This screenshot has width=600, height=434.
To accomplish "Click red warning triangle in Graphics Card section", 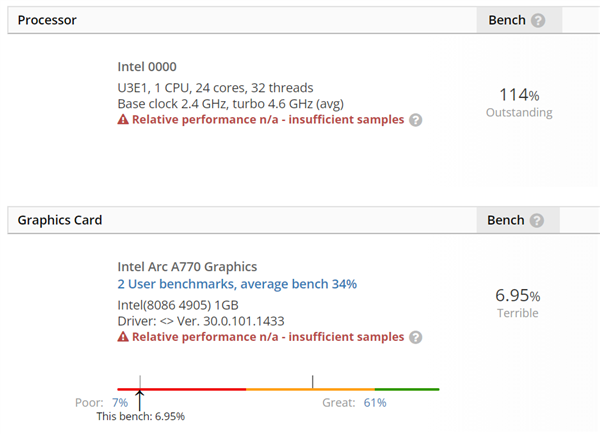I will coord(123,337).
